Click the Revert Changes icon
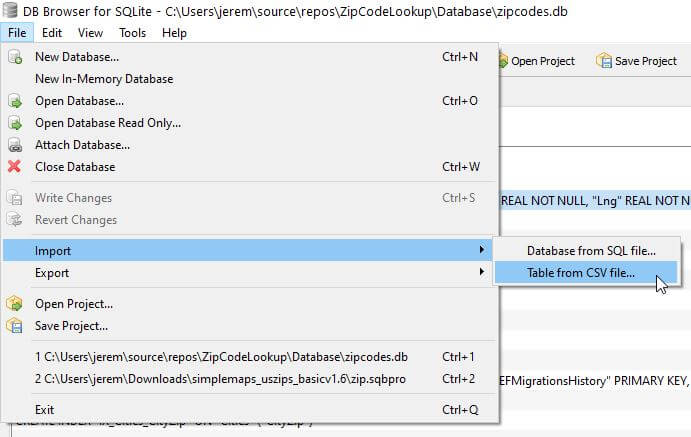Viewport: 691px width, 437px height. (x=15, y=220)
